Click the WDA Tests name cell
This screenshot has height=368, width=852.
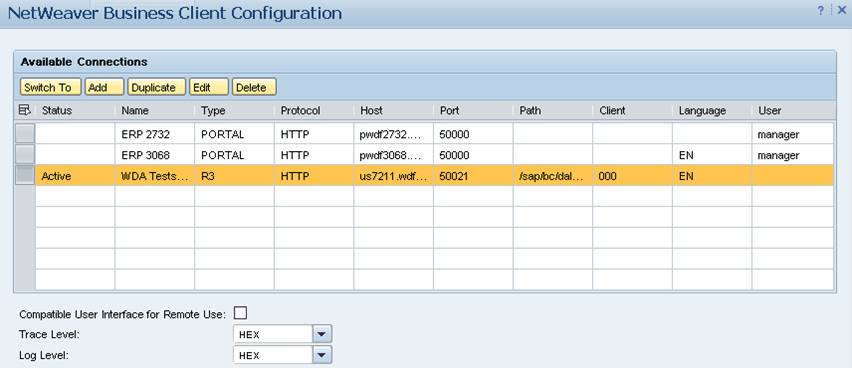click(x=155, y=176)
